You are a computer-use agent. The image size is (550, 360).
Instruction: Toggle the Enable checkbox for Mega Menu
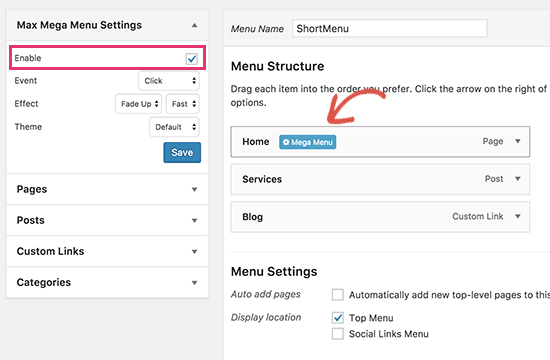tap(192, 59)
